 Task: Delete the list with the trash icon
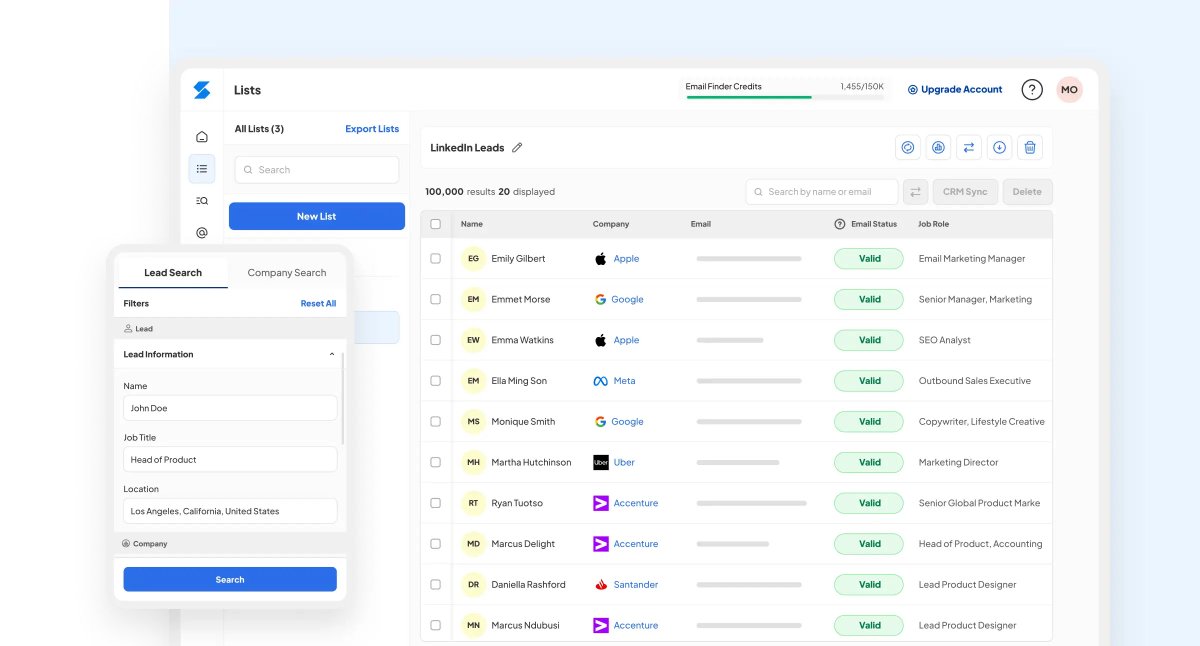click(x=1030, y=147)
